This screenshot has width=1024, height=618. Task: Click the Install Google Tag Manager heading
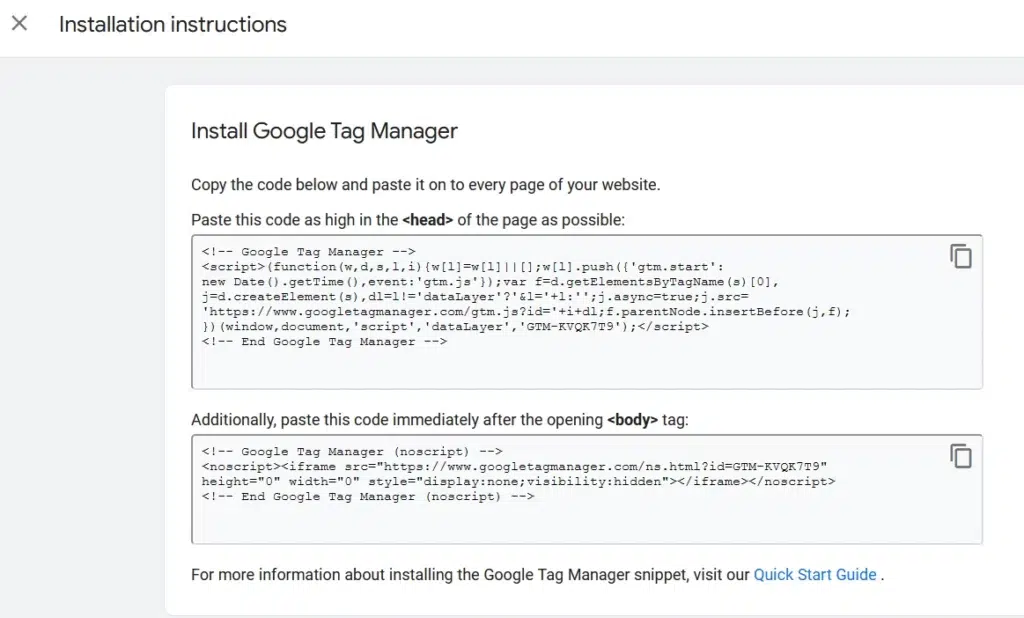tap(324, 131)
